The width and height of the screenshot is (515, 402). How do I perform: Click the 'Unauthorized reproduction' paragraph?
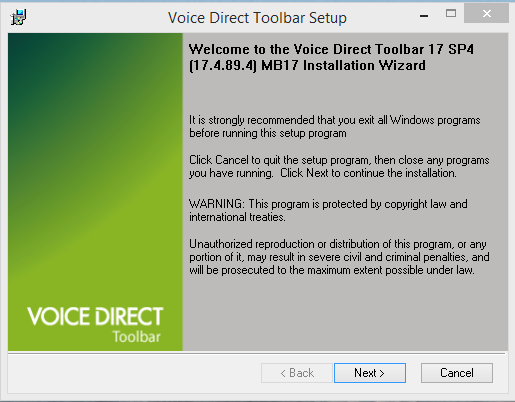pyautogui.click(x=339, y=257)
